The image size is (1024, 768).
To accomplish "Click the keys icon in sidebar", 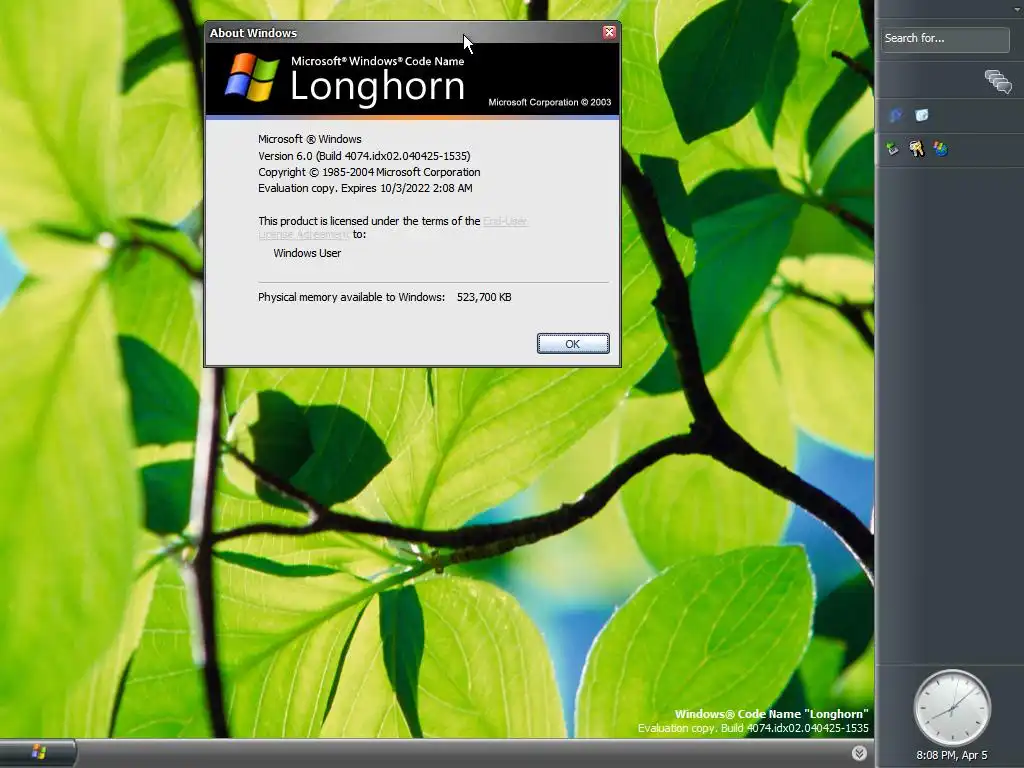I will [x=916, y=149].
